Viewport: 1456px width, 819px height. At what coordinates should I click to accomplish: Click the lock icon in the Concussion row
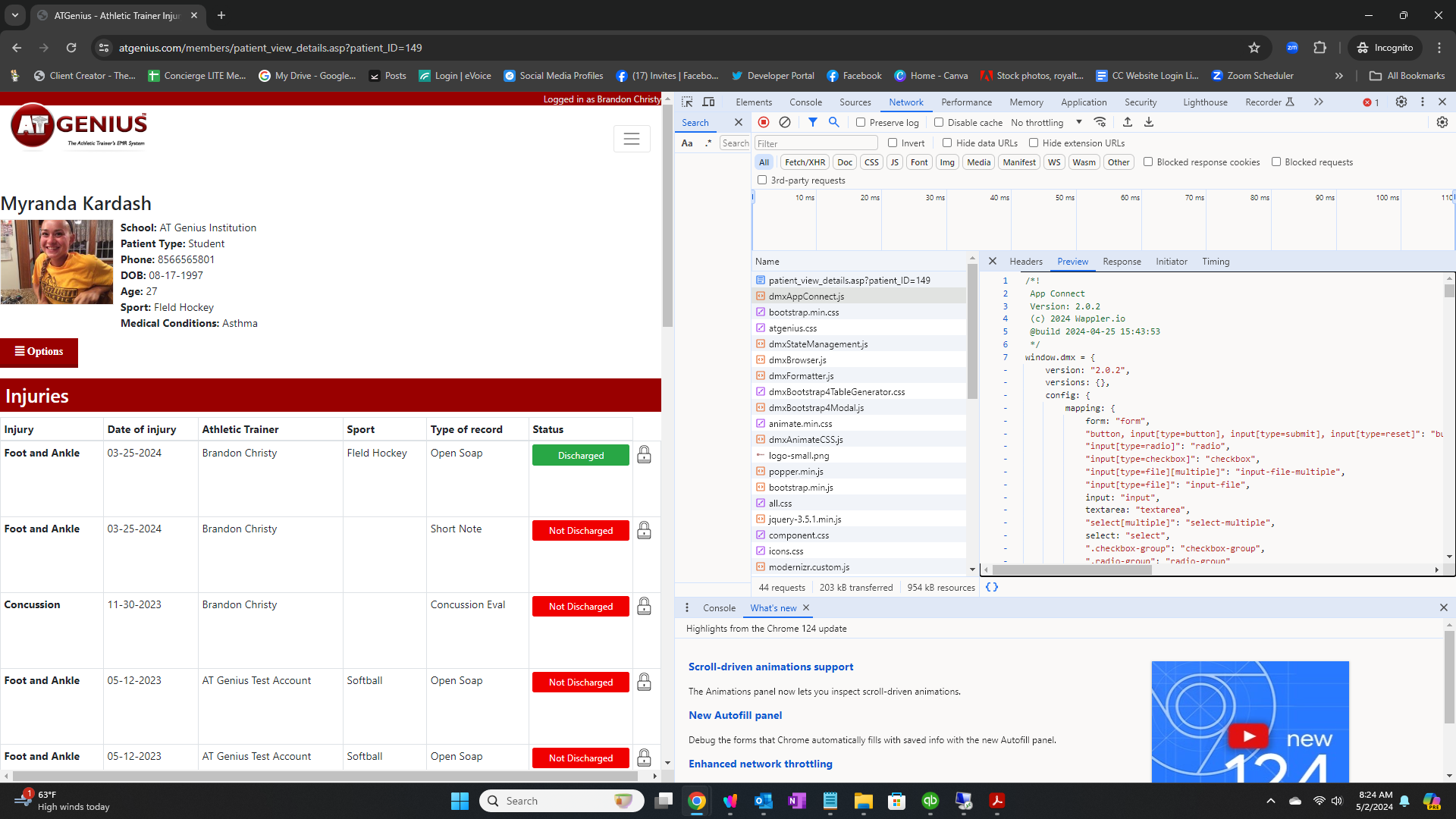click(x=644, y=606)
